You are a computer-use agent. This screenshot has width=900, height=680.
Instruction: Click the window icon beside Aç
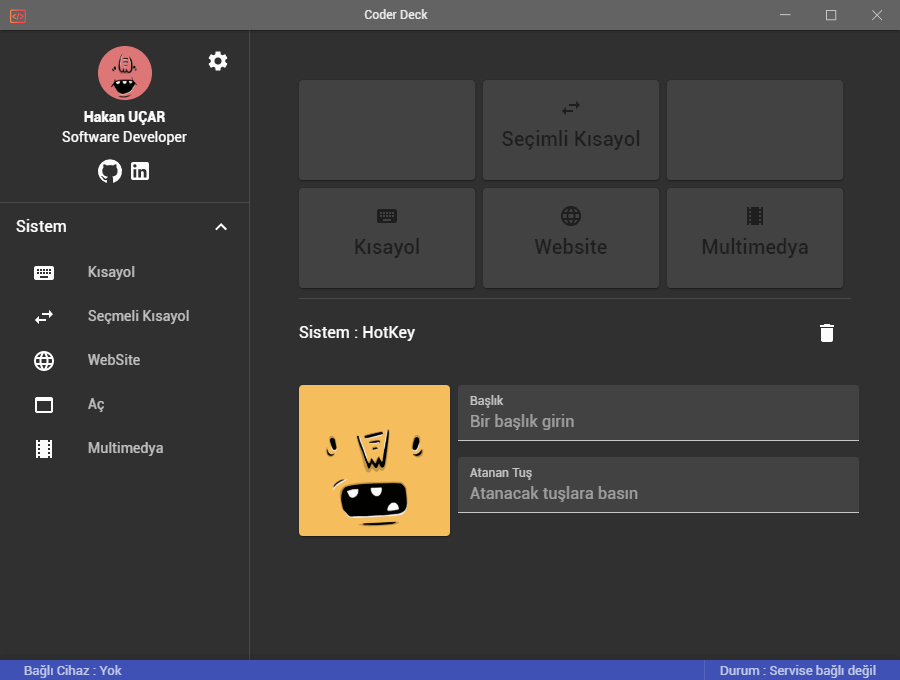[44, 405]
